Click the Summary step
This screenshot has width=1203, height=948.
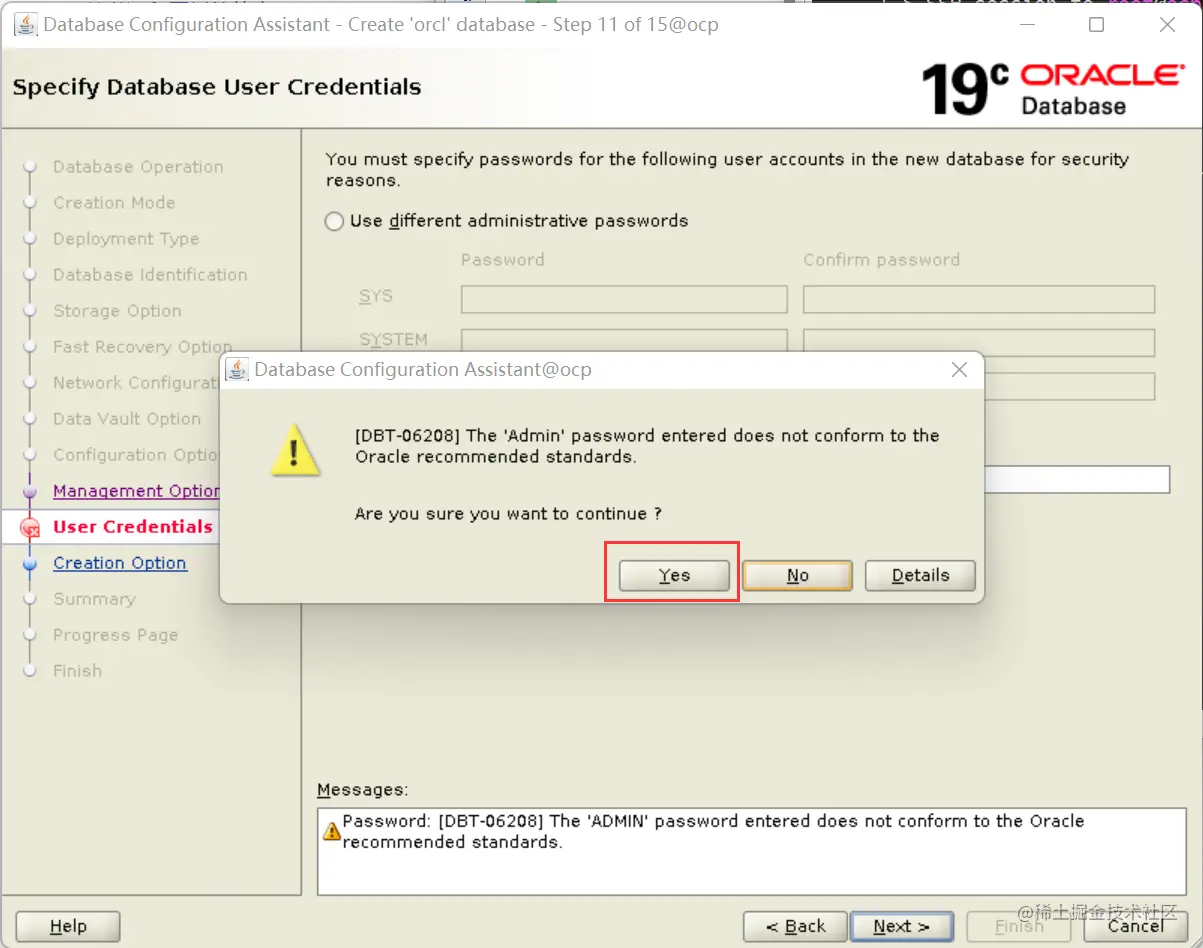pos(94,599)
